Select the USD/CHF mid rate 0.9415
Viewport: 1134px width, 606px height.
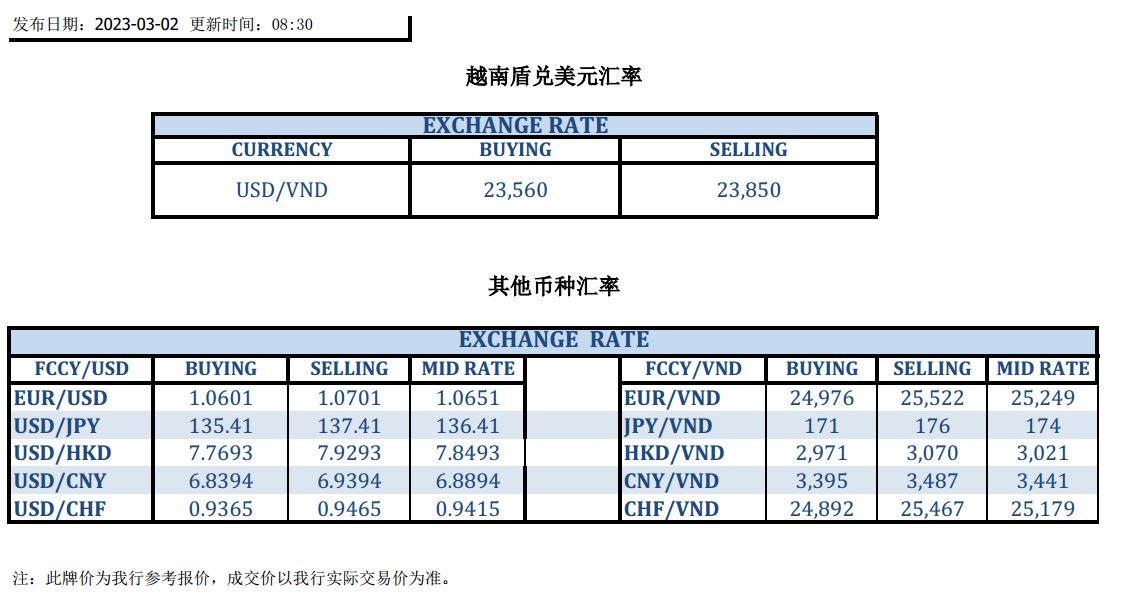tap(468, 509)
